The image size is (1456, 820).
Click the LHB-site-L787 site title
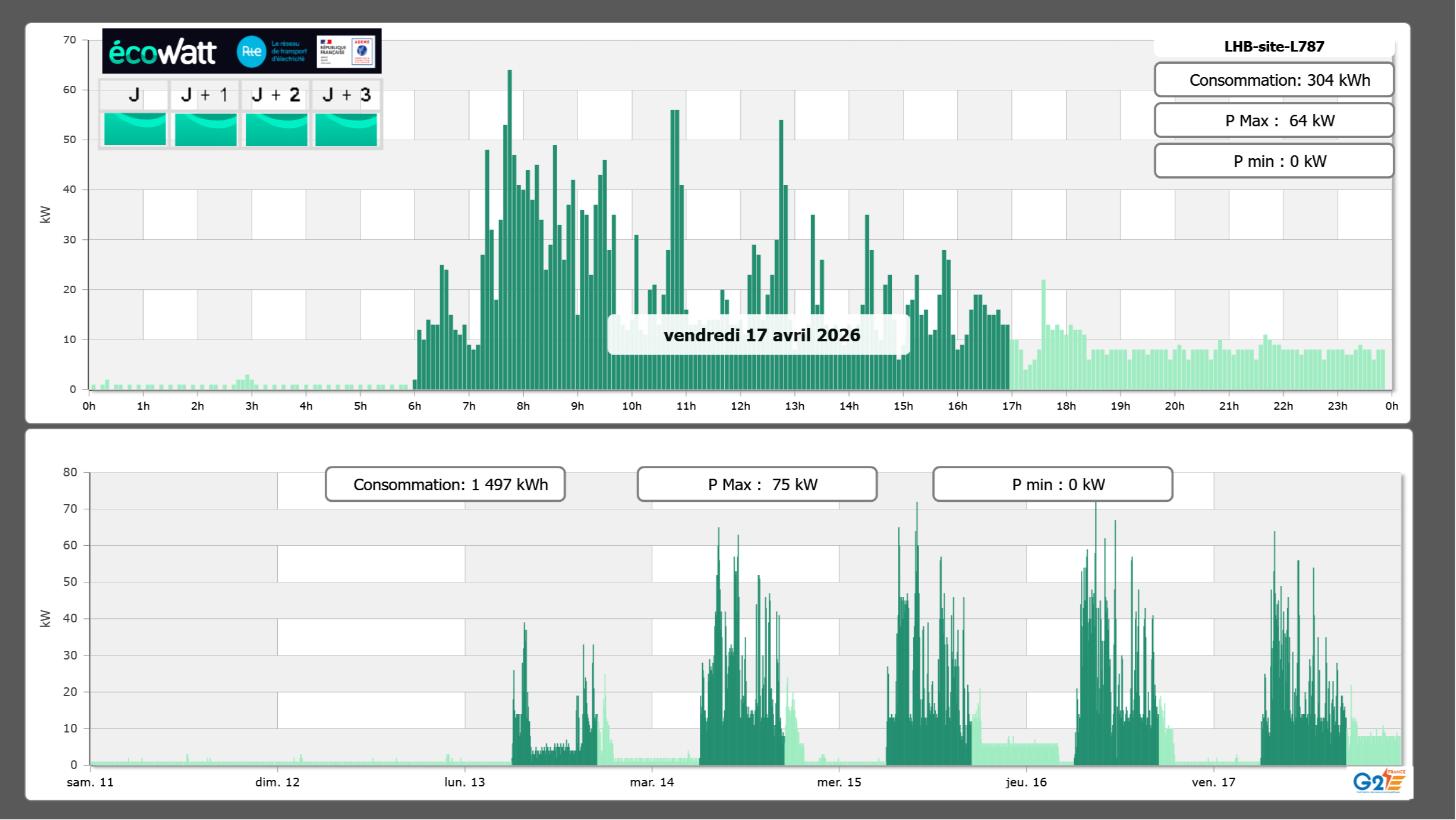pos(1274,46)
